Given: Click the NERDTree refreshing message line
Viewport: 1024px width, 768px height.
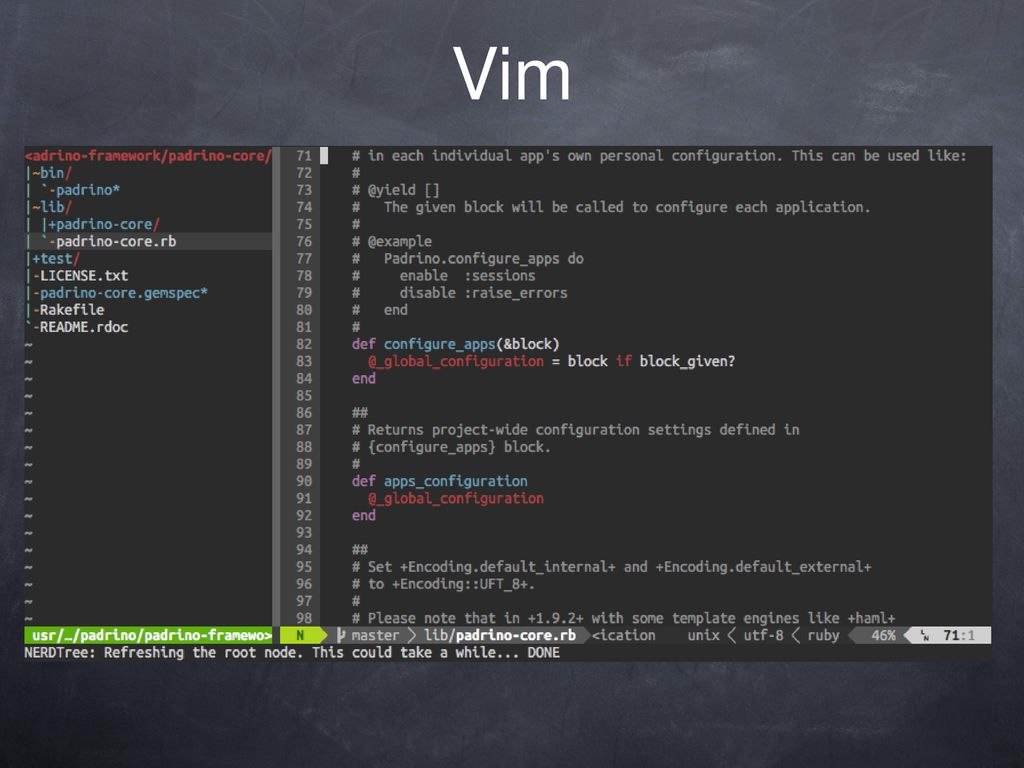Looking at the screenshot, I should point(292,652).
